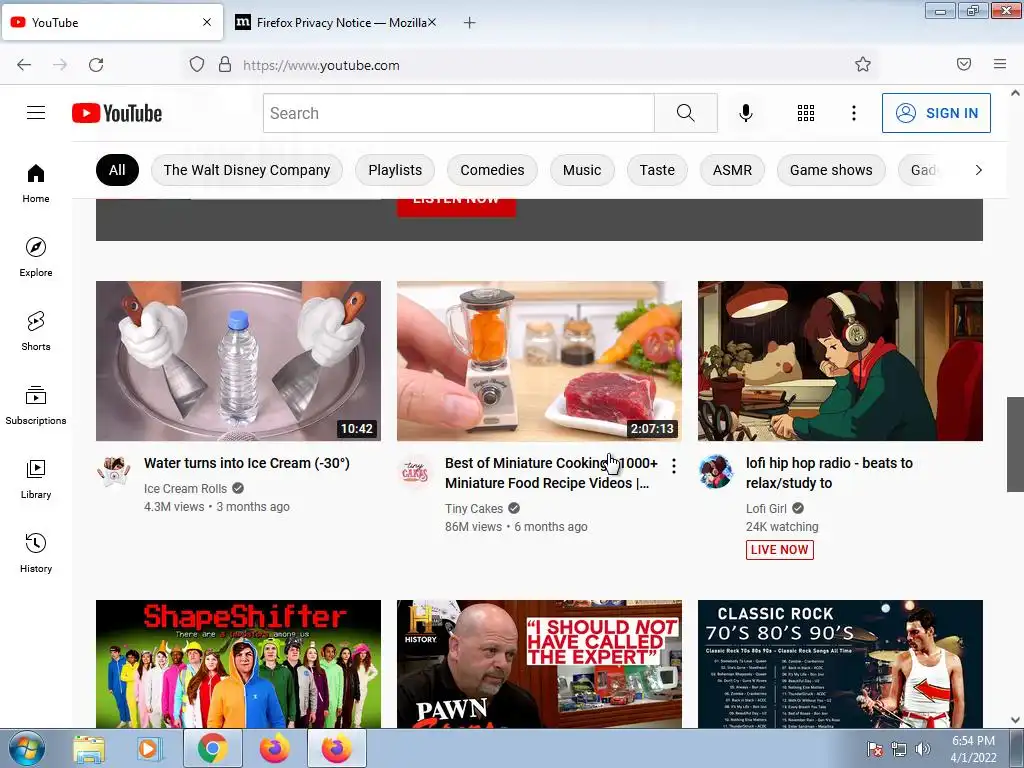The image size is (1024, 768).
Task: Show more filter chips with the arrow
Action: [978, 170]
